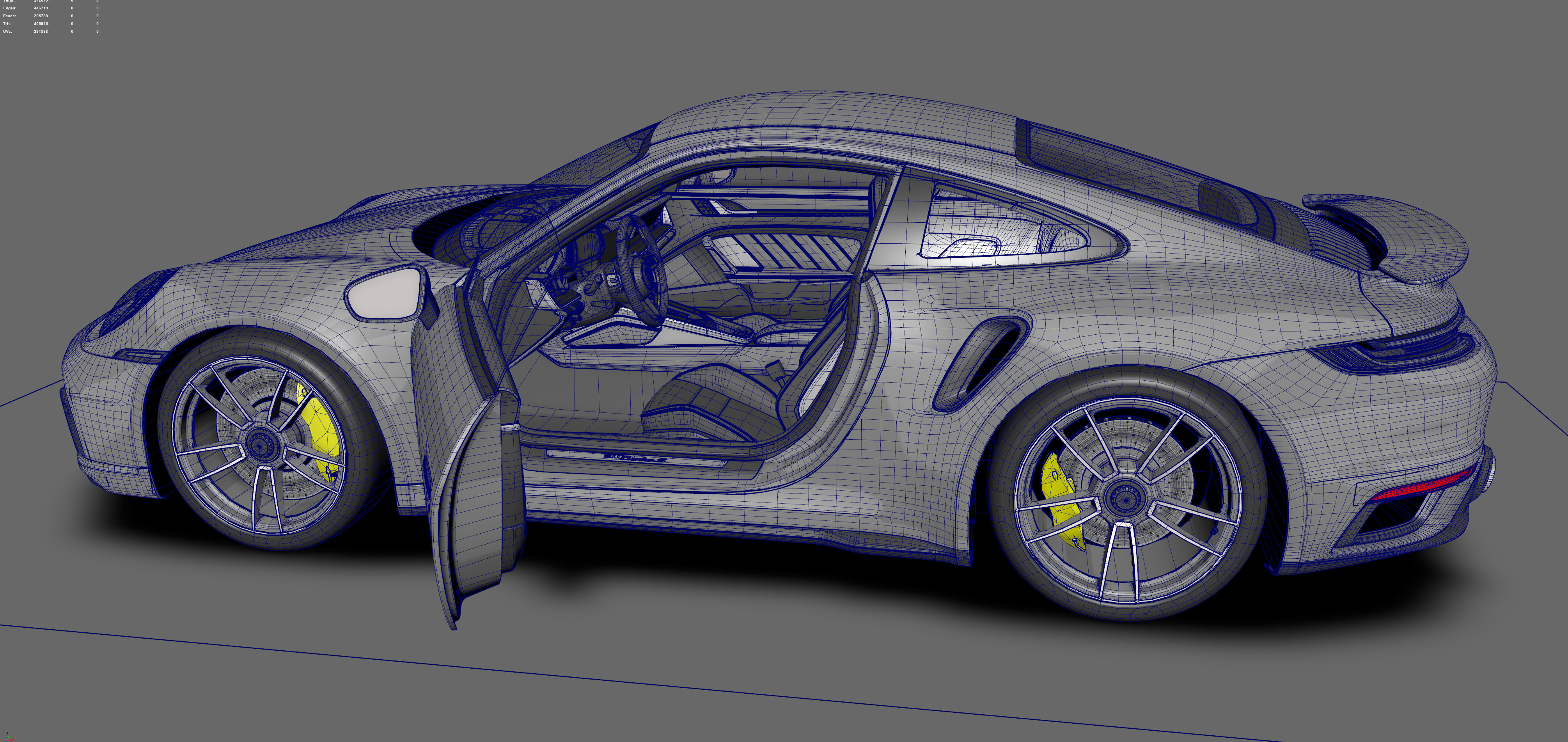
Task: Click the Faces count value 205739
Action: point(41,16)
